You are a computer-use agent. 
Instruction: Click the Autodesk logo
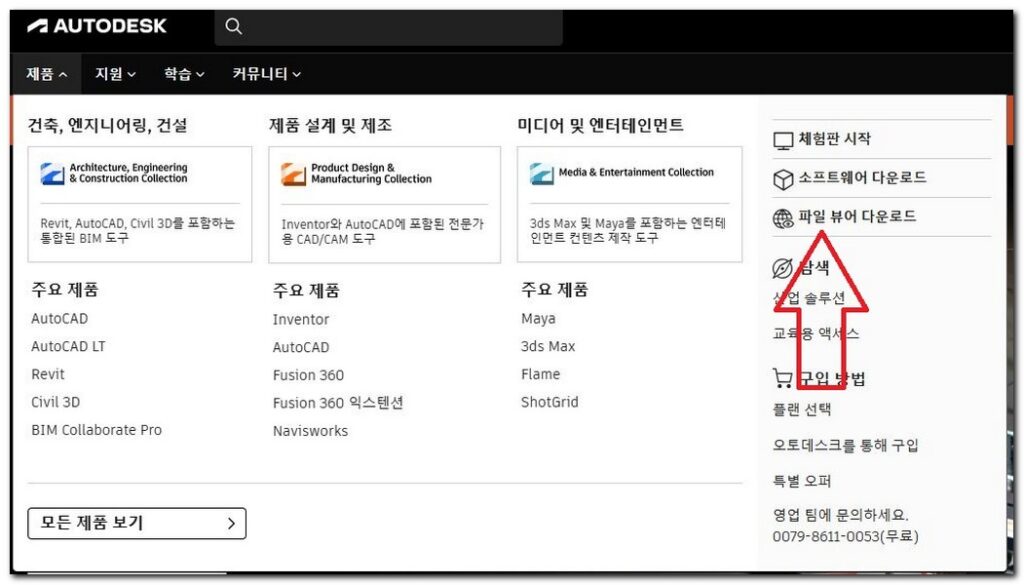[x=100, y=26]
